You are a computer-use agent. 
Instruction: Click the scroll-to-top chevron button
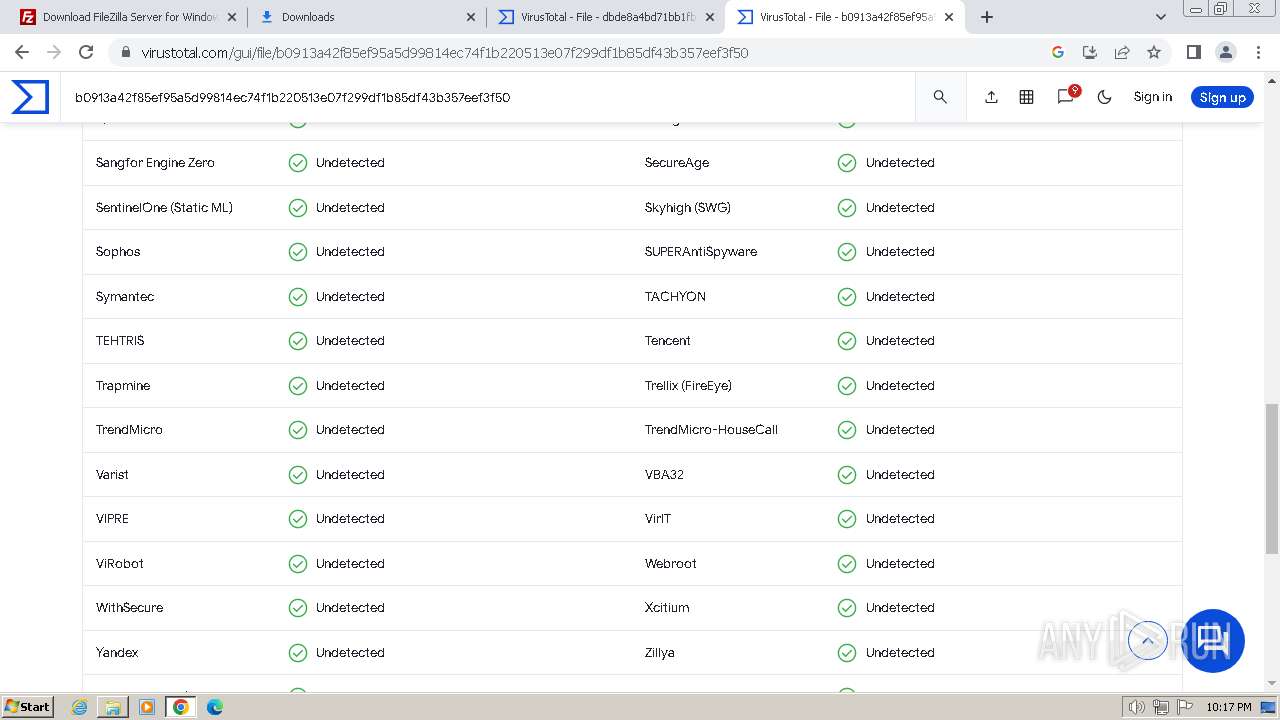1148,640
